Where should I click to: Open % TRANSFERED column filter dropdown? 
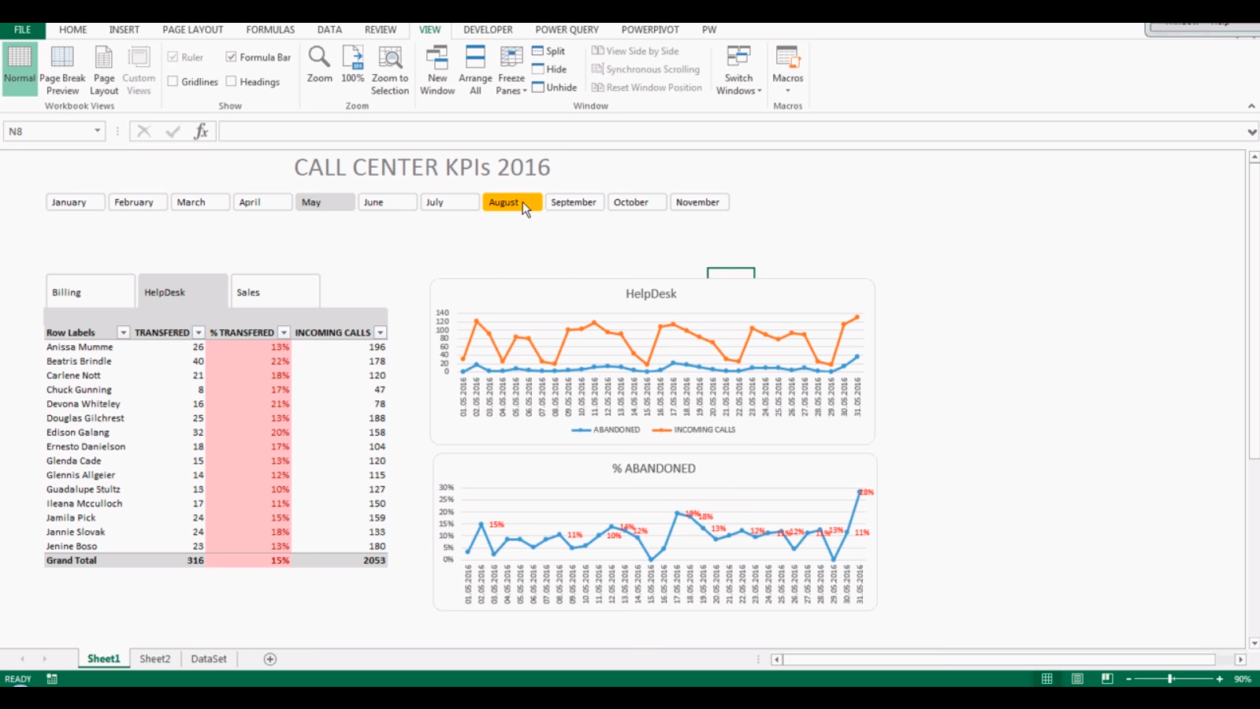284,332
